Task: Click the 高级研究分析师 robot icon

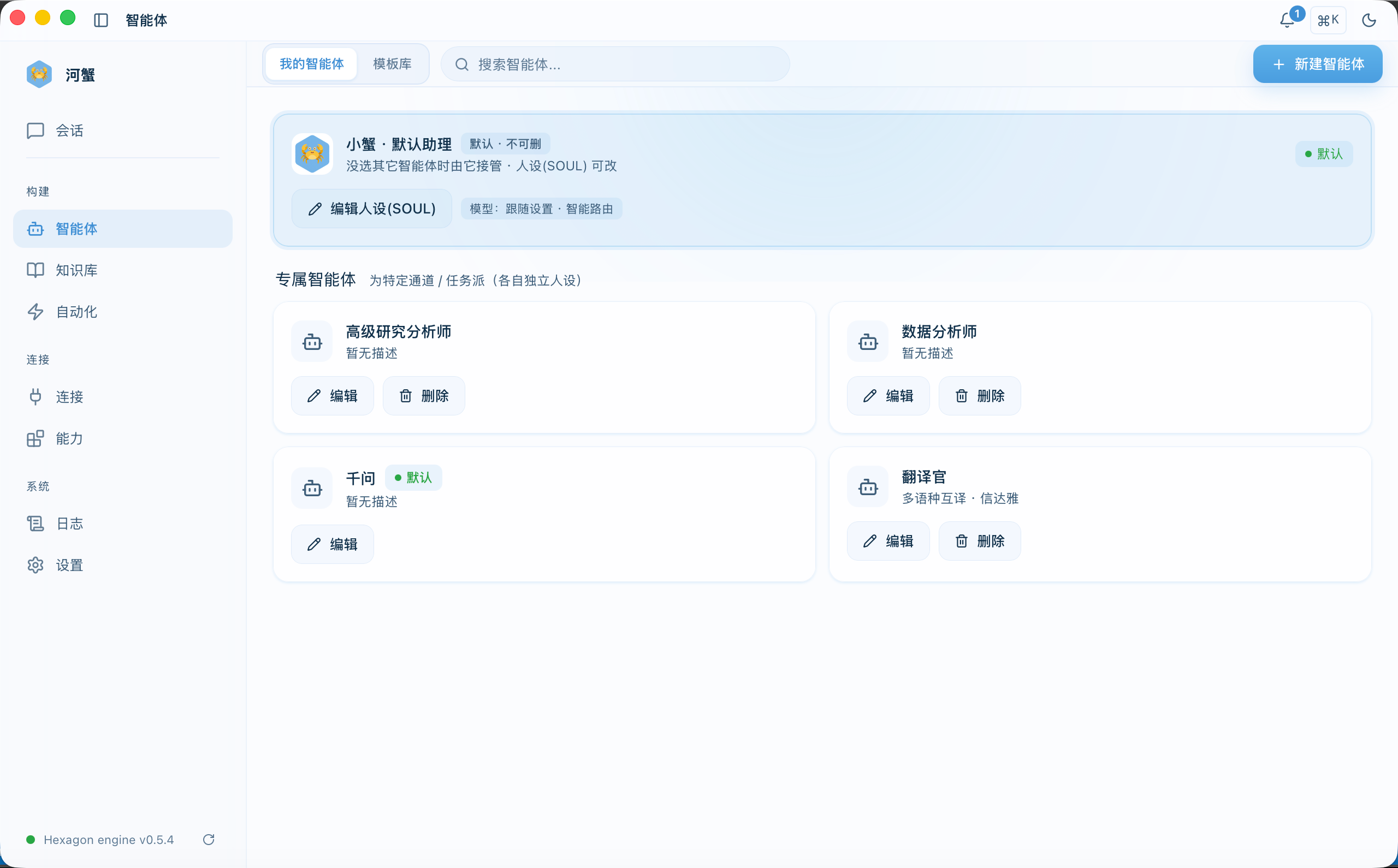Action: tap(312, 342)
